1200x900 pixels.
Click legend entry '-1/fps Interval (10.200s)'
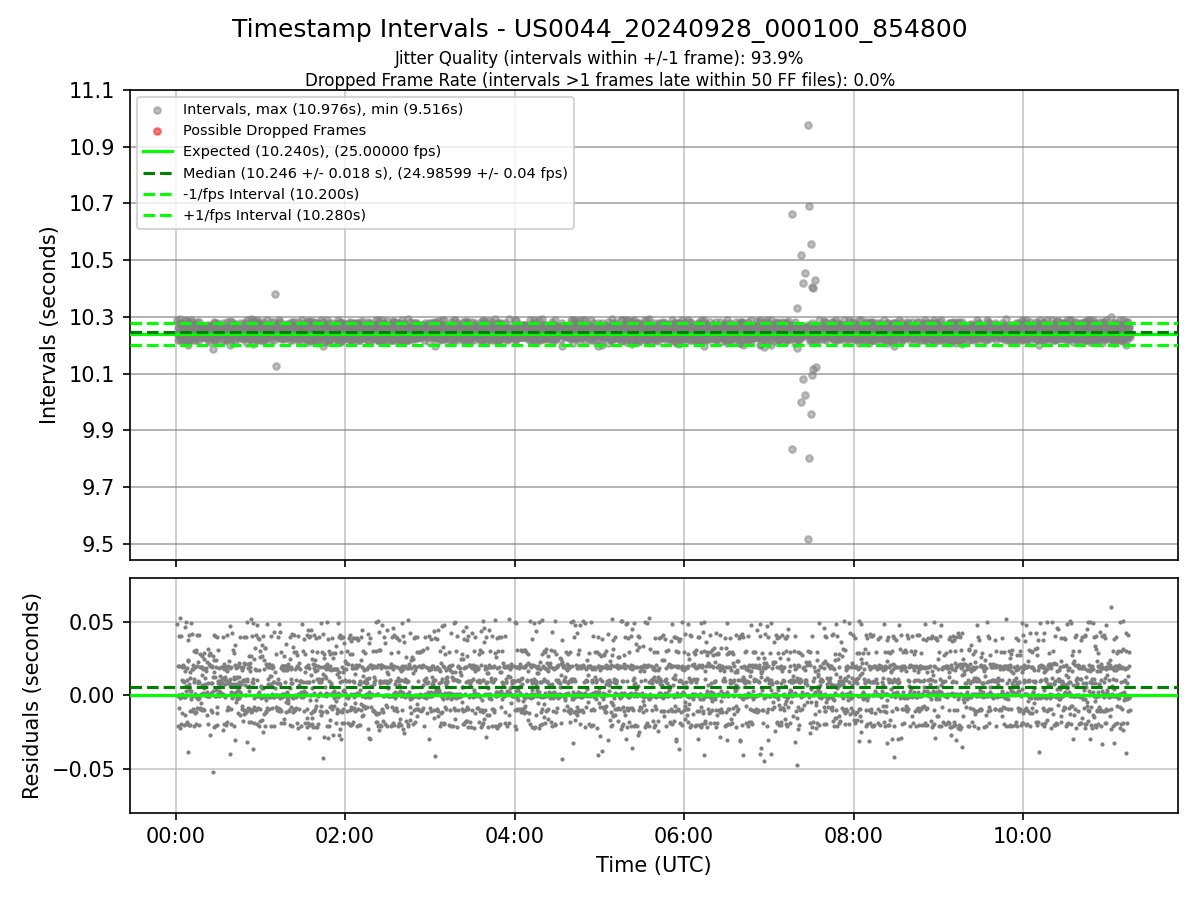[271, 194]
